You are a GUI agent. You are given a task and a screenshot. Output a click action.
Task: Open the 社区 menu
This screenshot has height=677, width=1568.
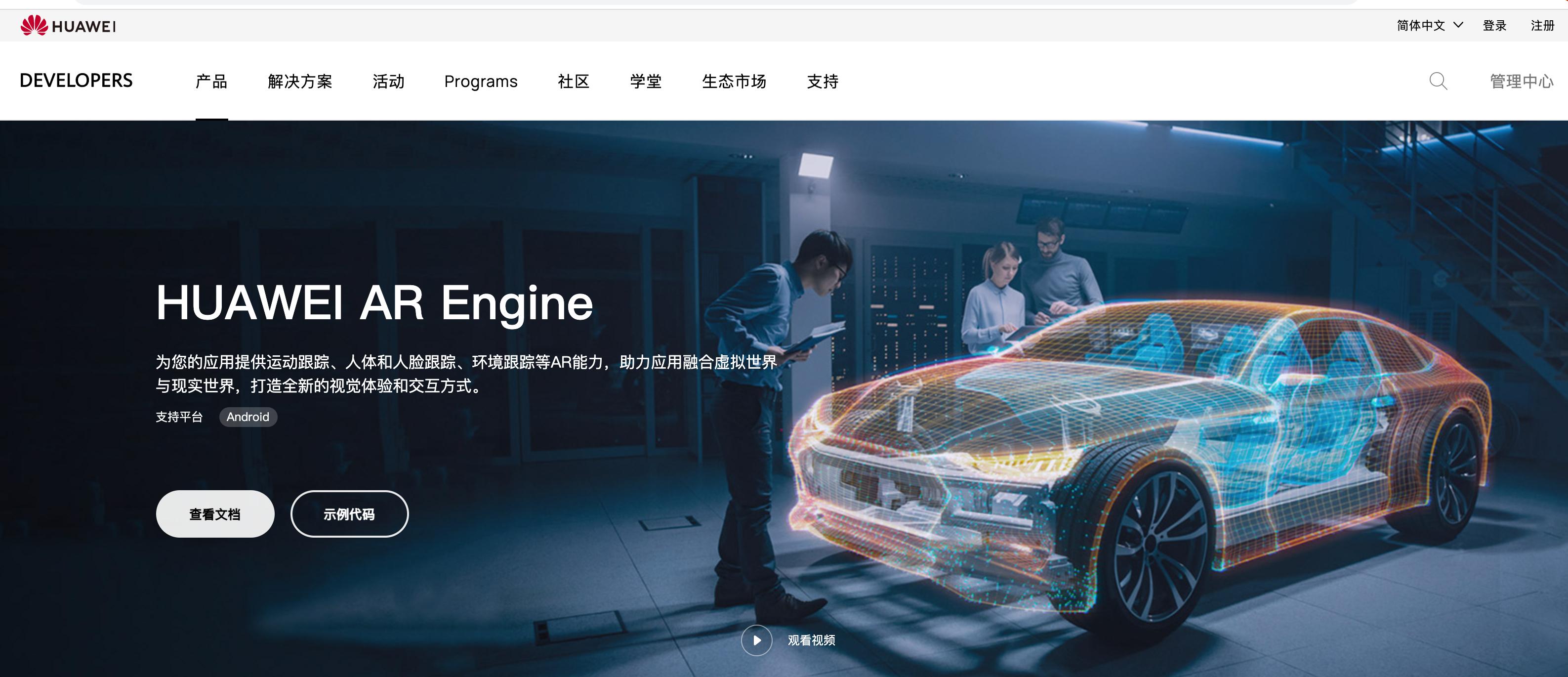pyautogui.click(x=574, y=81)
